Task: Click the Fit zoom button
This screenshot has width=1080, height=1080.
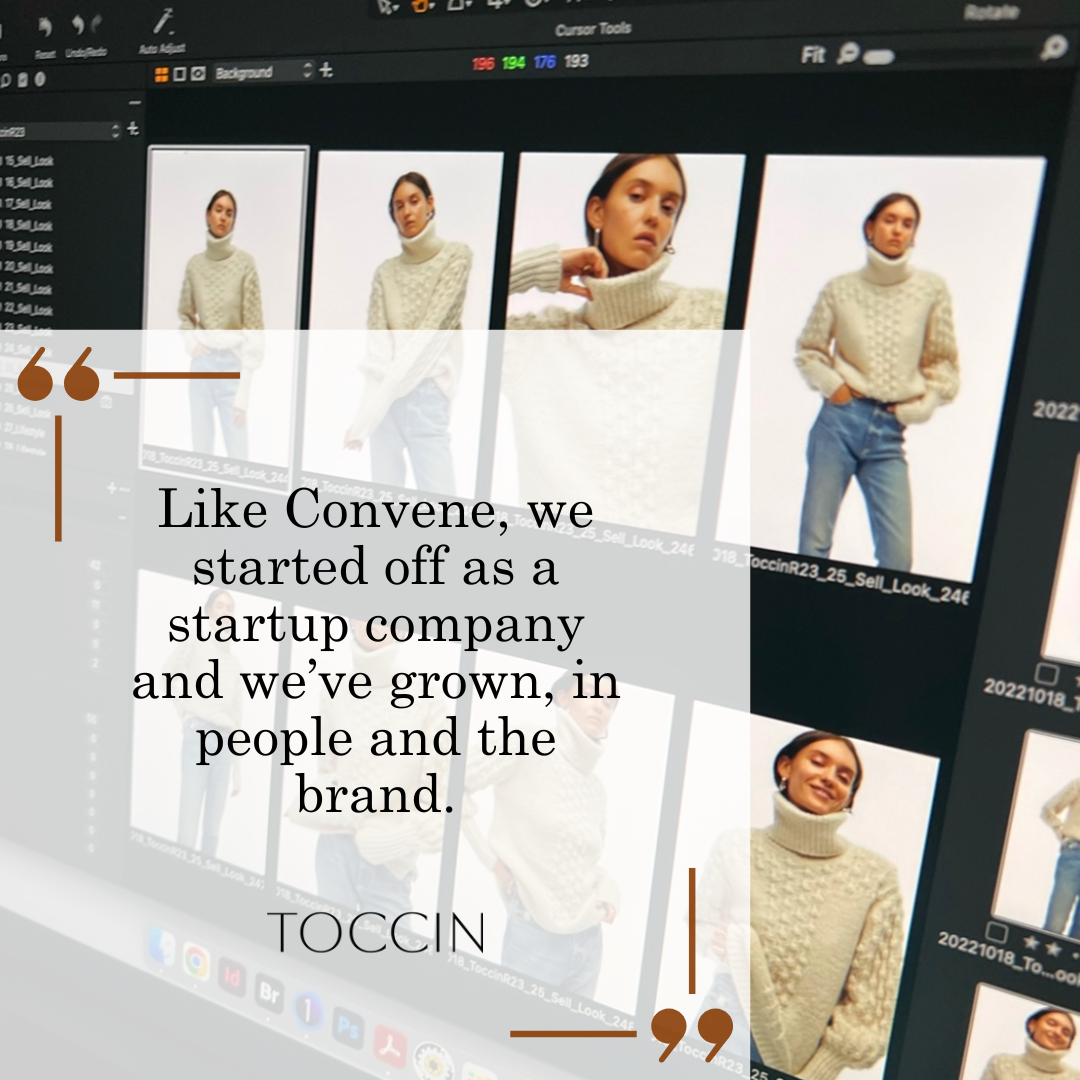Action: tap(813, 54)
